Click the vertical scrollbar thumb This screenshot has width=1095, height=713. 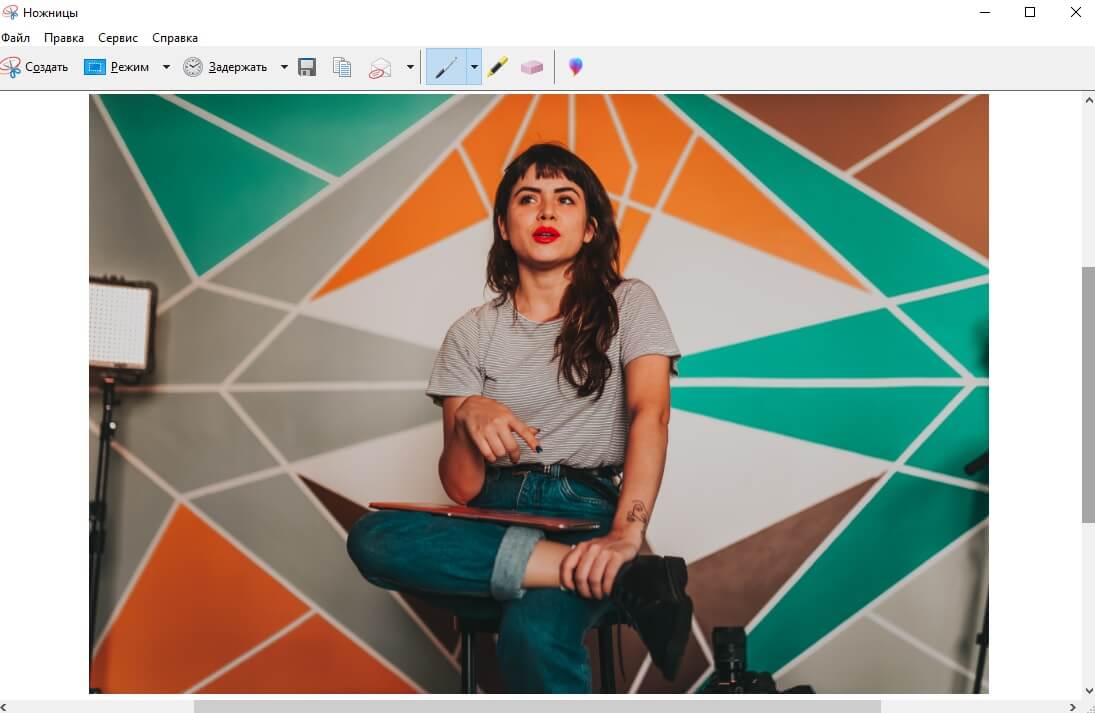pos(1088,394)
